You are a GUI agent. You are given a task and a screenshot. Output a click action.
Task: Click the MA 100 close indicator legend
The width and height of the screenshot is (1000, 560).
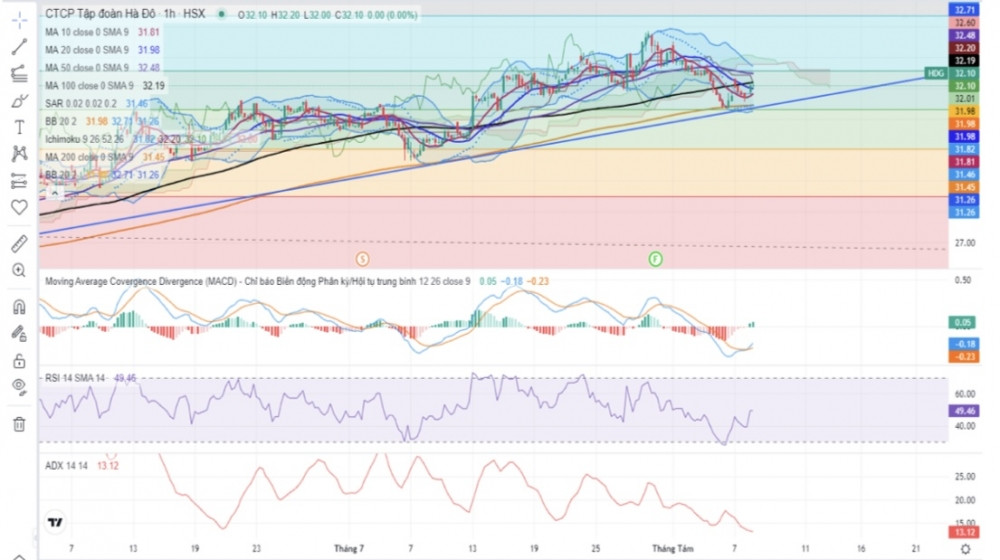point(90,86)
